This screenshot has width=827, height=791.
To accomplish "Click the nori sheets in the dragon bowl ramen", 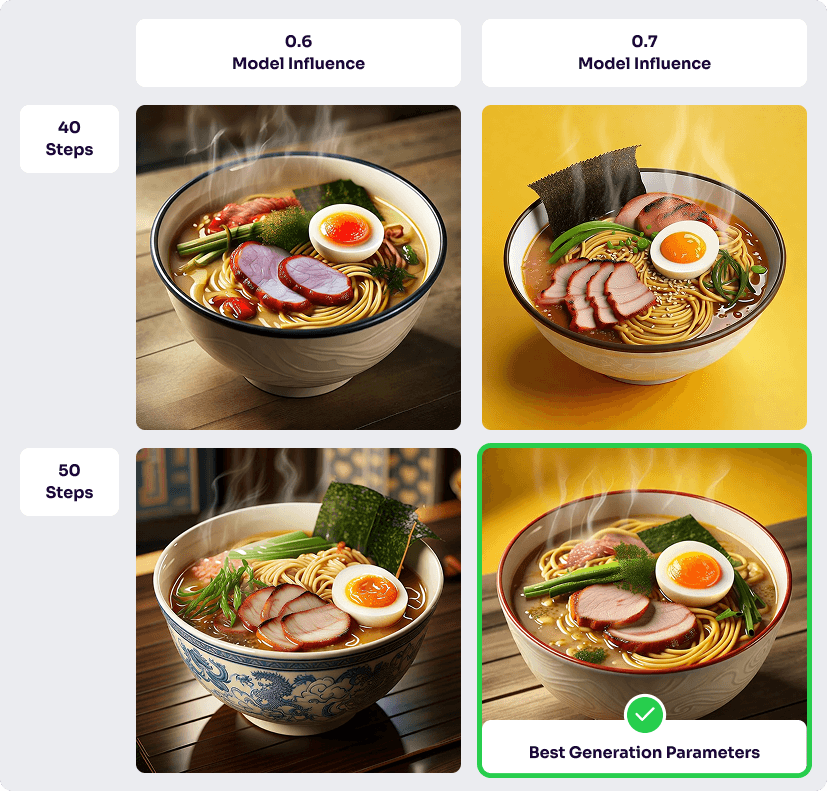I will (376, 525).
